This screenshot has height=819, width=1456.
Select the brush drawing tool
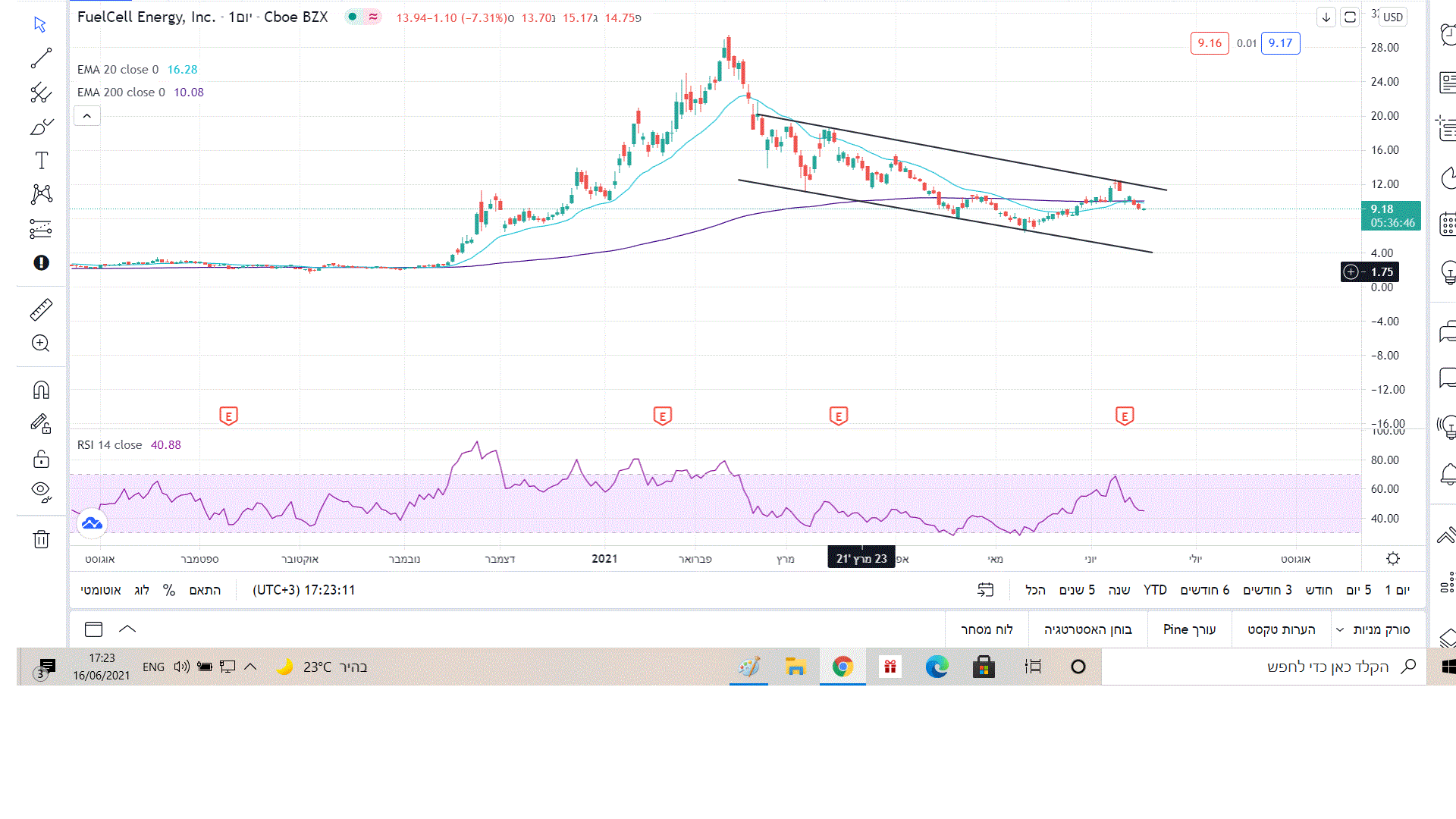click(x=41, y=127)
